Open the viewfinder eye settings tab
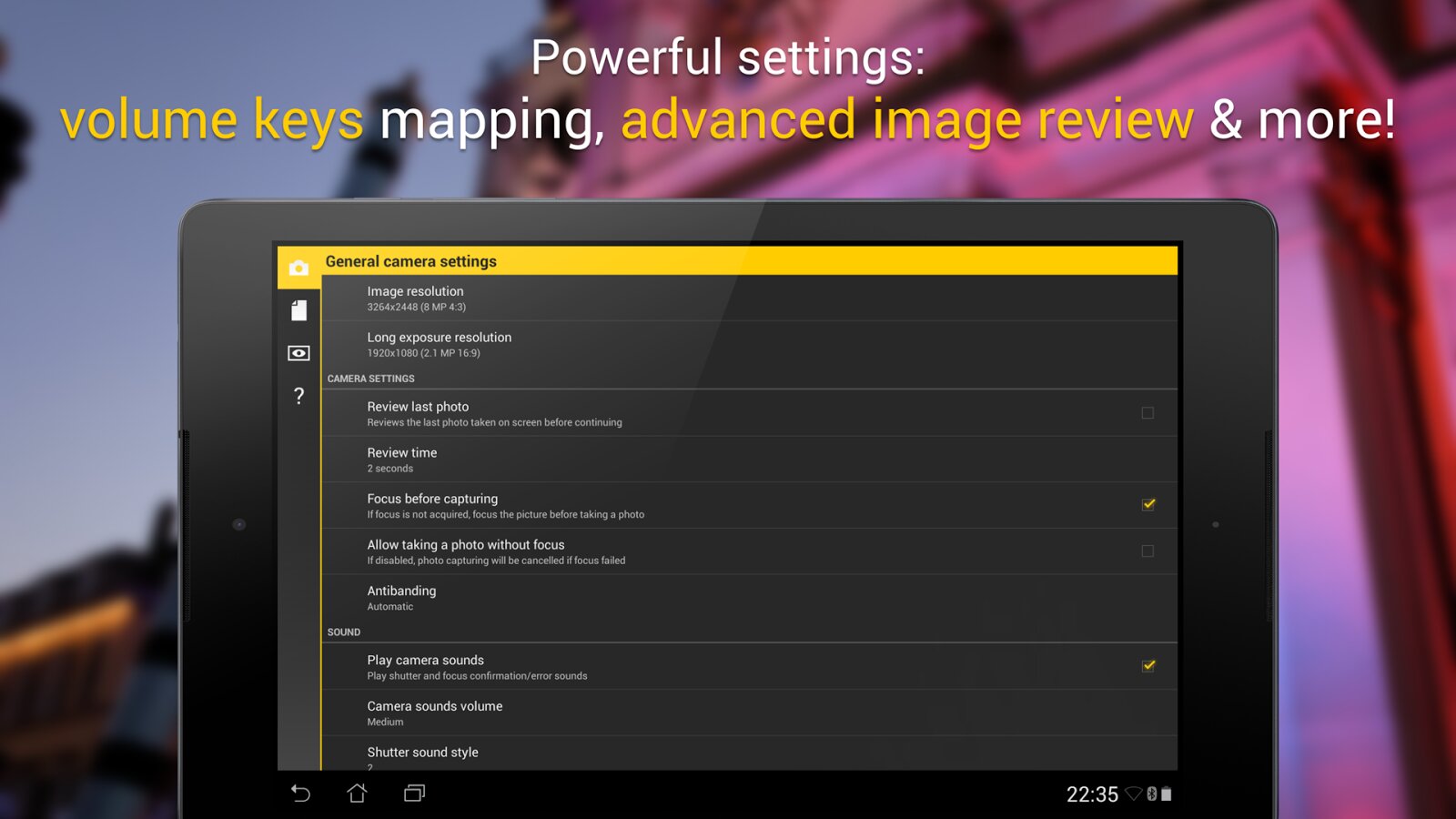 [x=298, y=353]
